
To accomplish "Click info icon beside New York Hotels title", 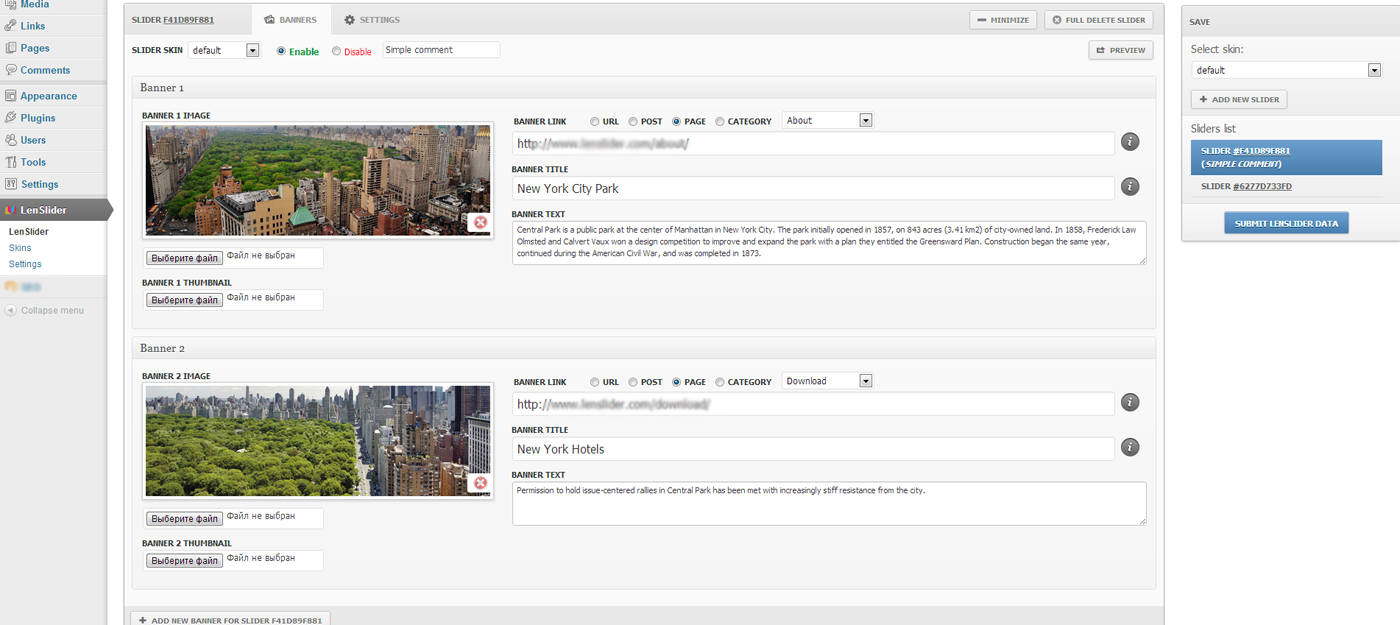I will tap(1130, 448).
